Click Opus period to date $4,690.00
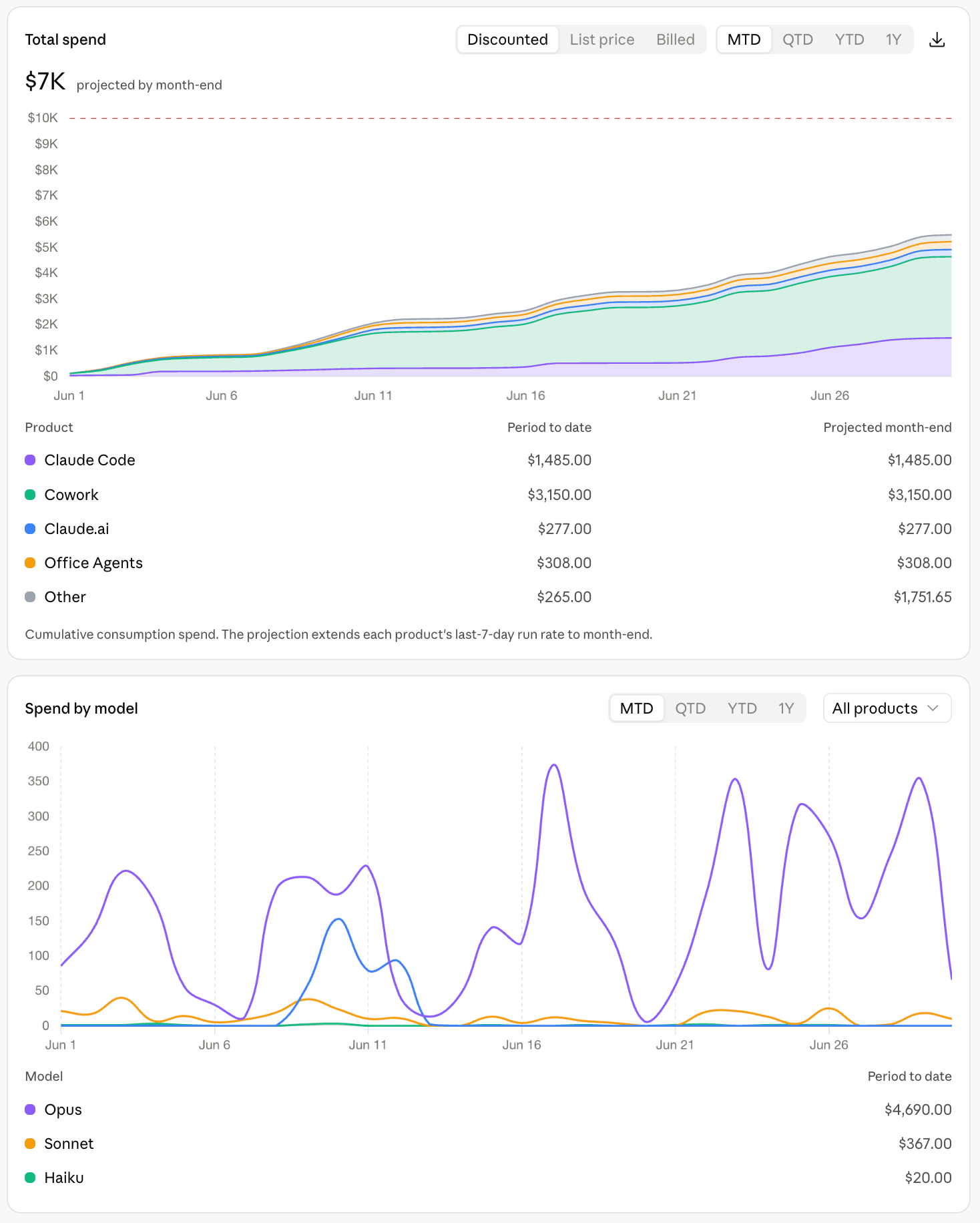 [918, 1110]
